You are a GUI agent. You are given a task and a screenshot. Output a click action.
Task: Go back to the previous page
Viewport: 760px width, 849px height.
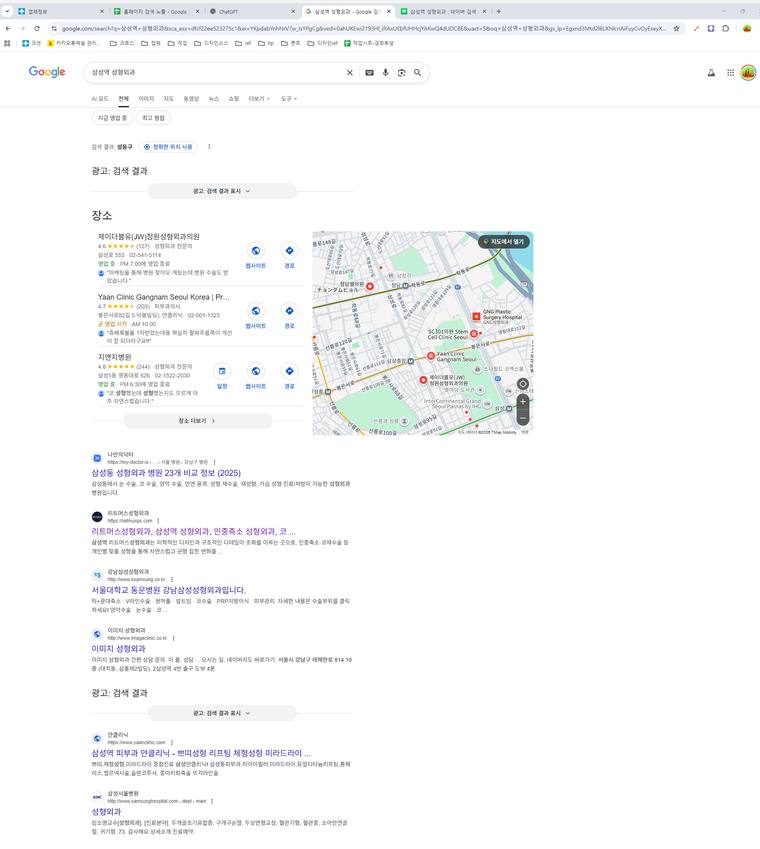[x=8, y=29]
